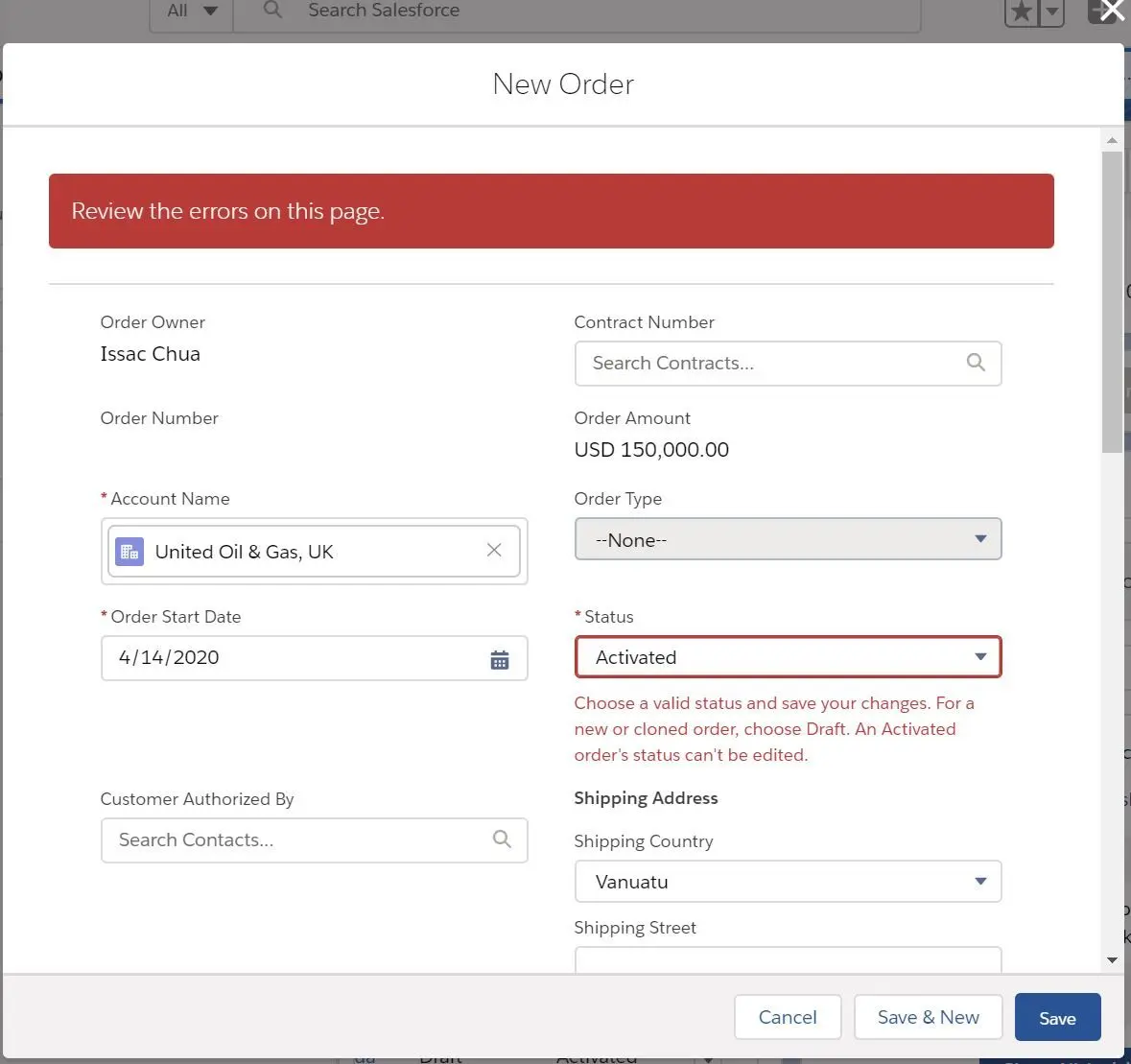Click the account building icon
This screenshot has height=1064, width=1131.
tap(130, 552)
